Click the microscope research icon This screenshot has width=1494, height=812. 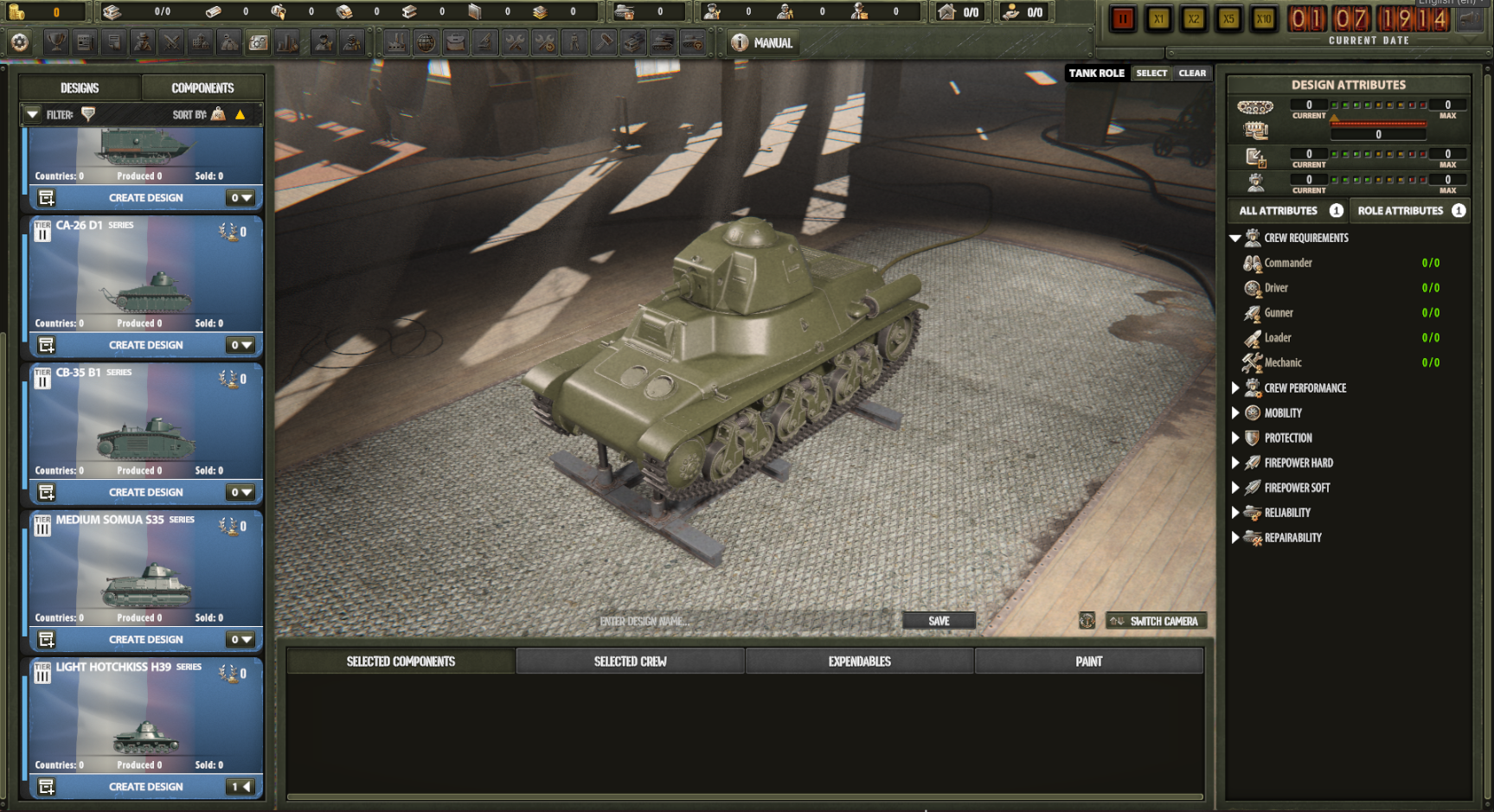coord(485,42)
